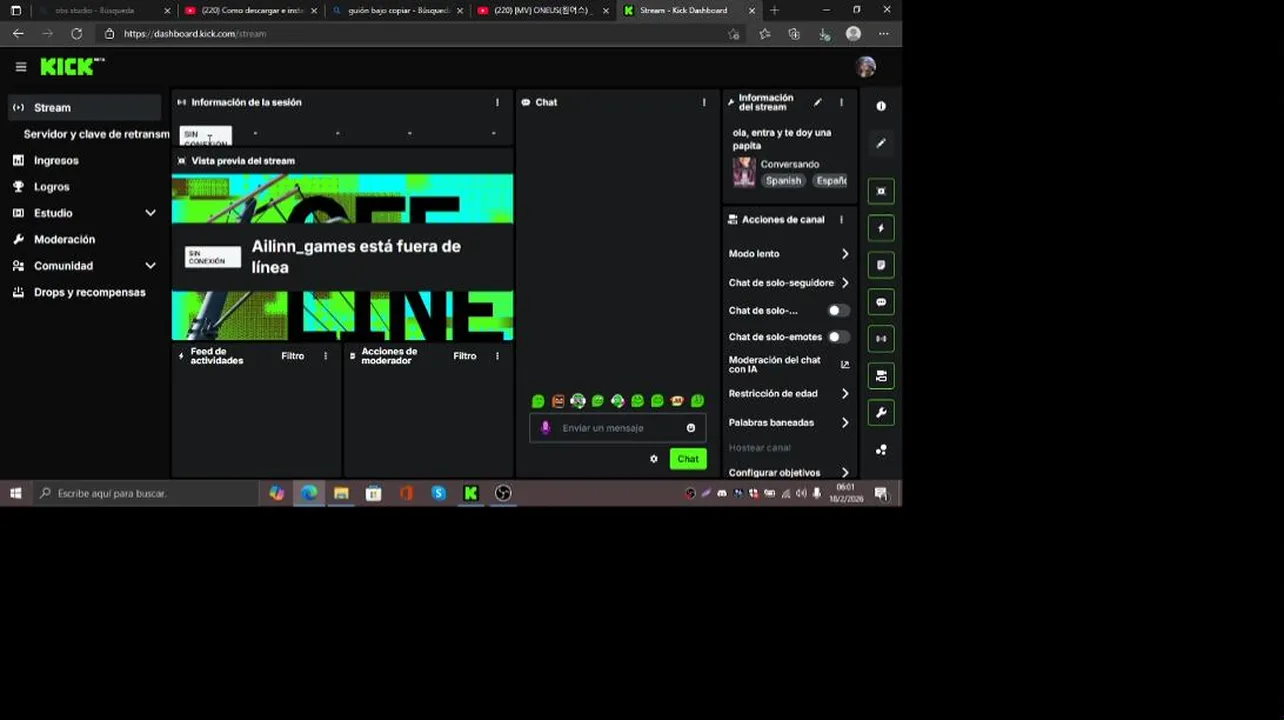Open the user avatar menu

[x=866, y=67]
